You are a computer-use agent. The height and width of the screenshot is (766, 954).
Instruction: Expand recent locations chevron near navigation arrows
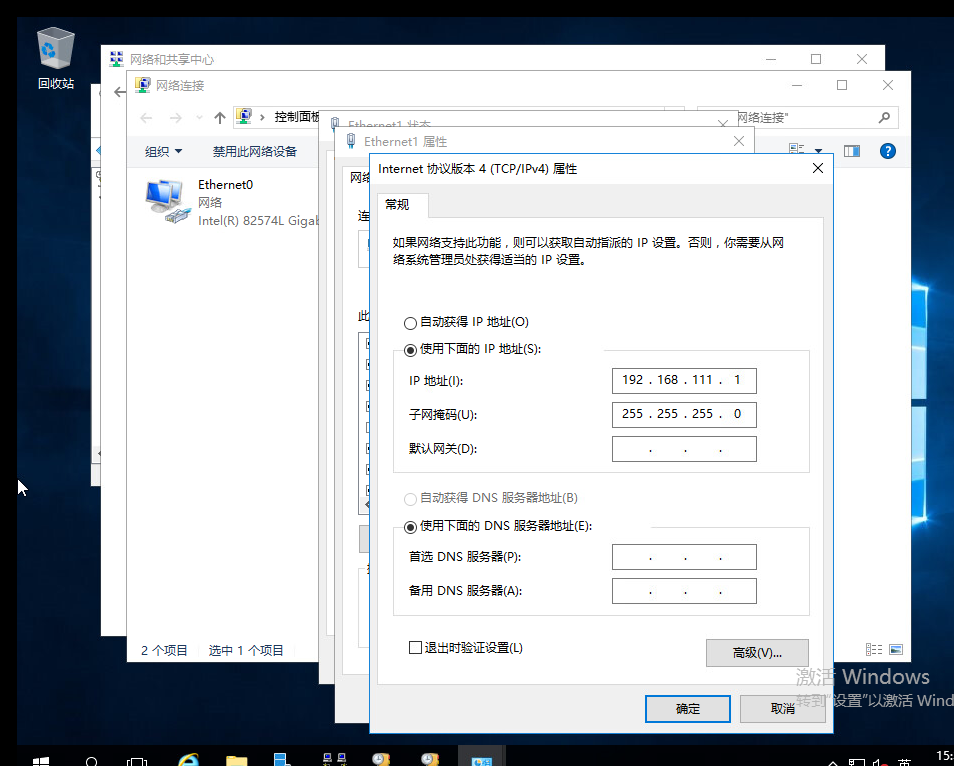[199, 117]
